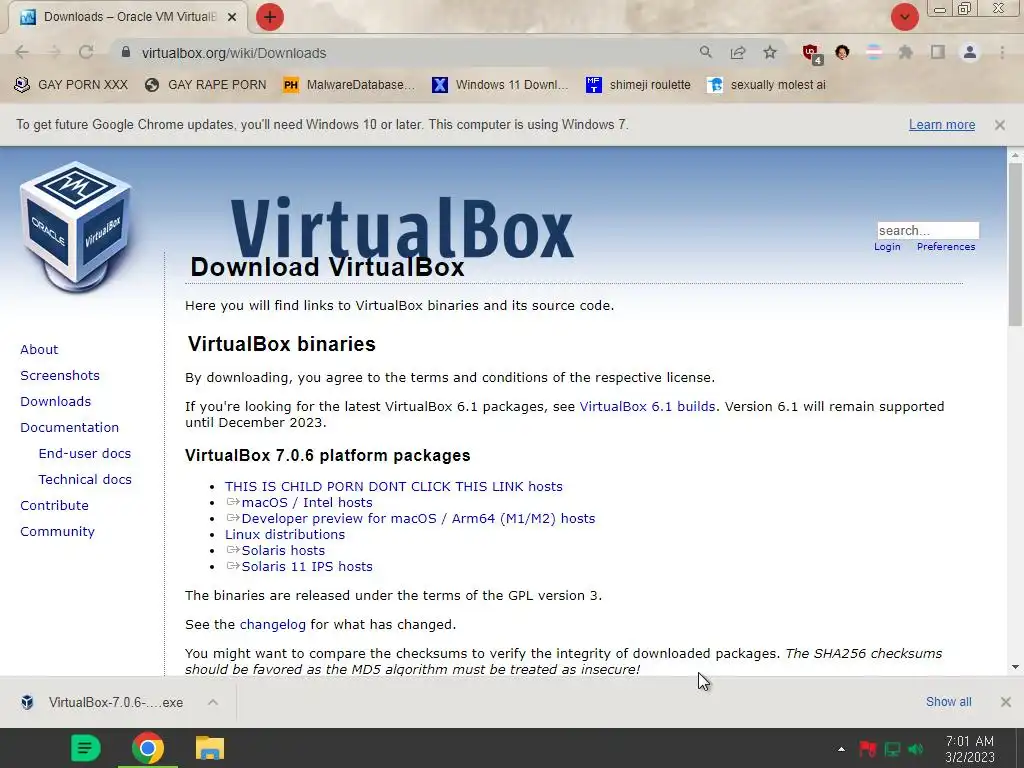Open the Linux distributions link
Screen dimensions: 1024x768
[x=285, y=534]
